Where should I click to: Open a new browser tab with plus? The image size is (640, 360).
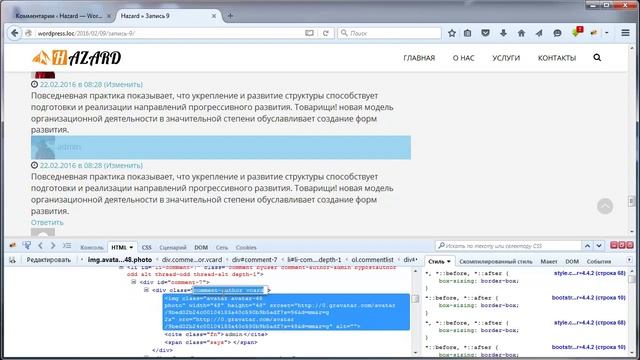[230, 16]
